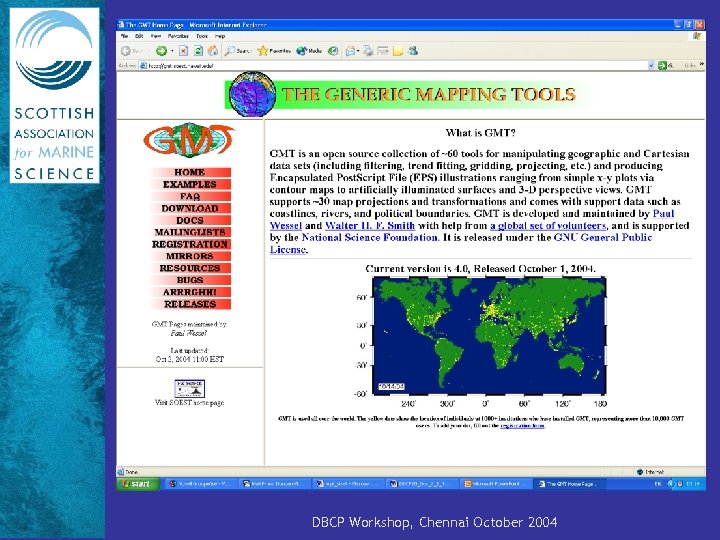Screen dimensions: 720x540
Task: Click the Windows flag logo at menu bar end
Action: (698, 36)
